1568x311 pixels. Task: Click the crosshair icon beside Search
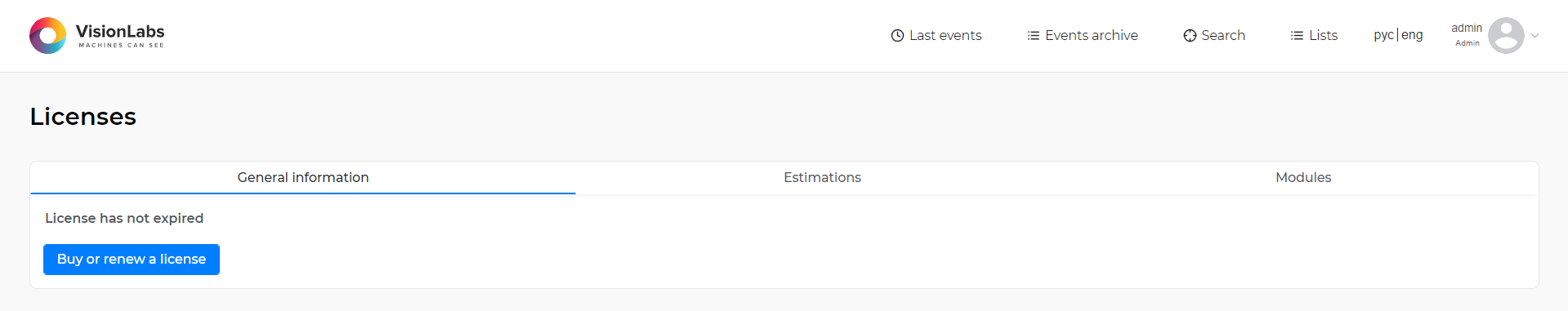(x=1190, y=36)
